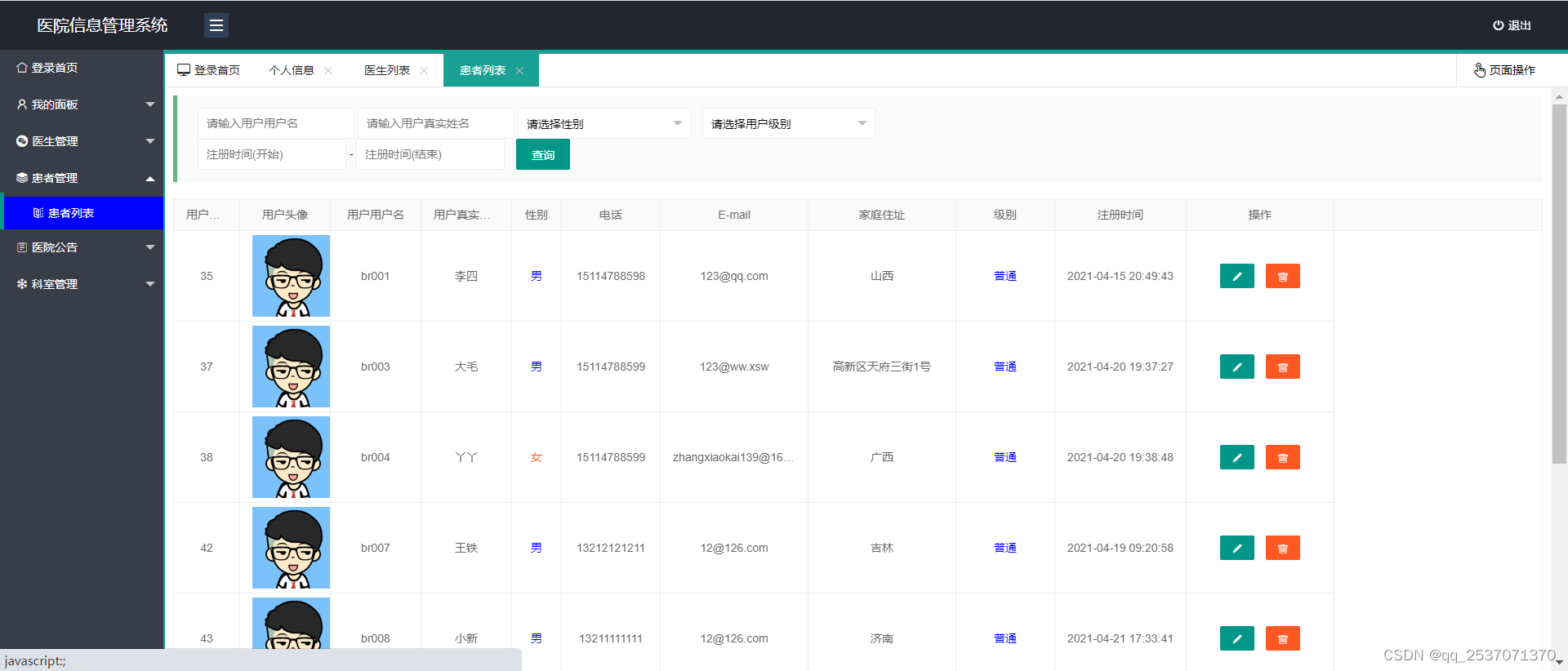Select 患者列表 in the sidebar
This screenshot has width=1568, height=671.
[83, 213]
